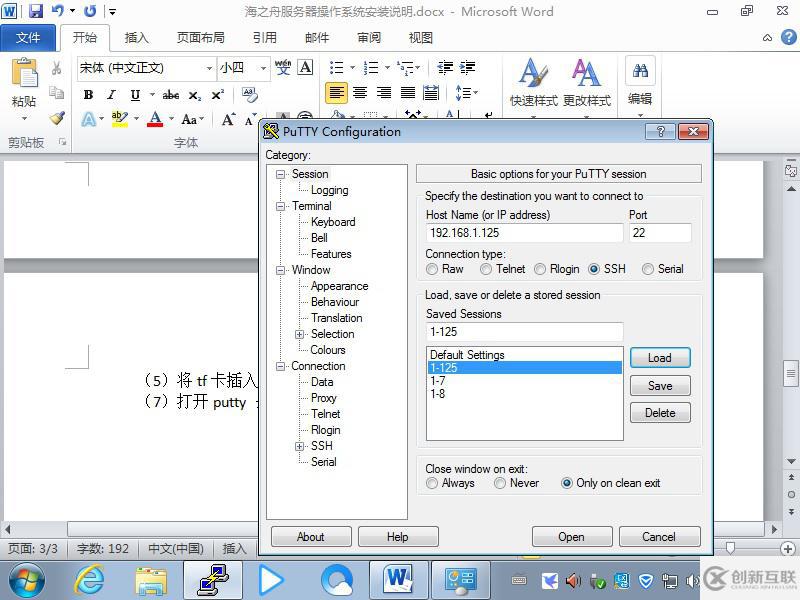
Task: Decrease paragraph indent
Action: (445, 67)
